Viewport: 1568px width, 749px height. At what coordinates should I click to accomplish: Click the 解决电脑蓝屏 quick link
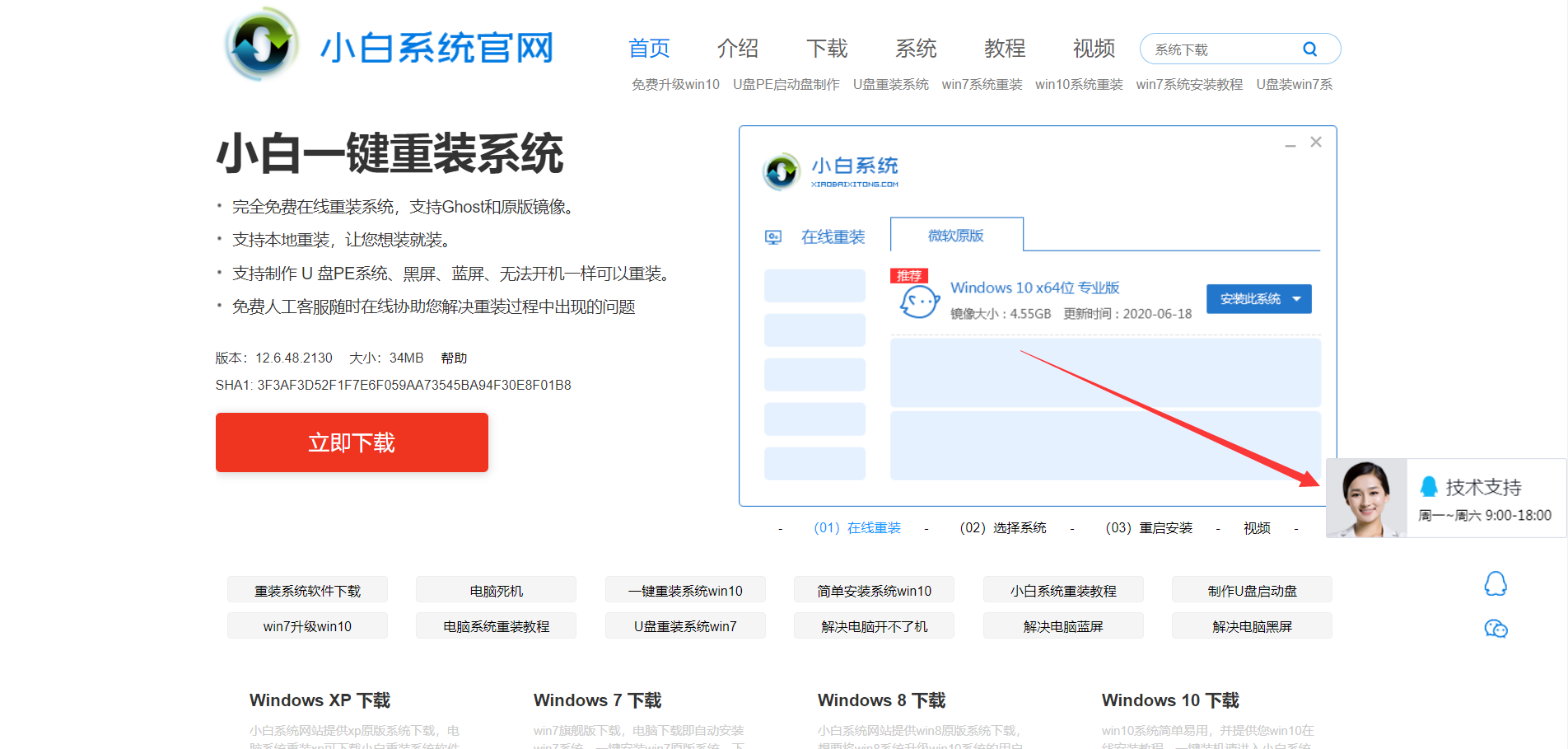tap(1062, 625)
